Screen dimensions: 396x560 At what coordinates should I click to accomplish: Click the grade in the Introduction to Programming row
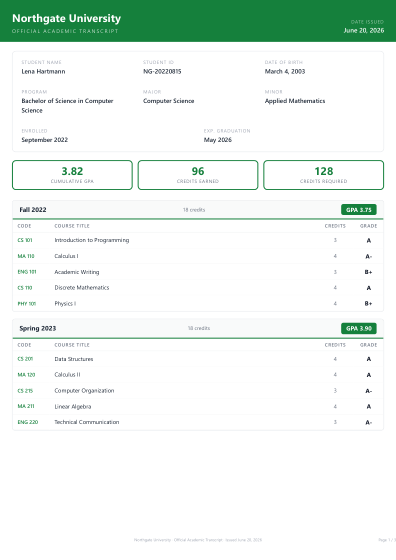point(369,241)
